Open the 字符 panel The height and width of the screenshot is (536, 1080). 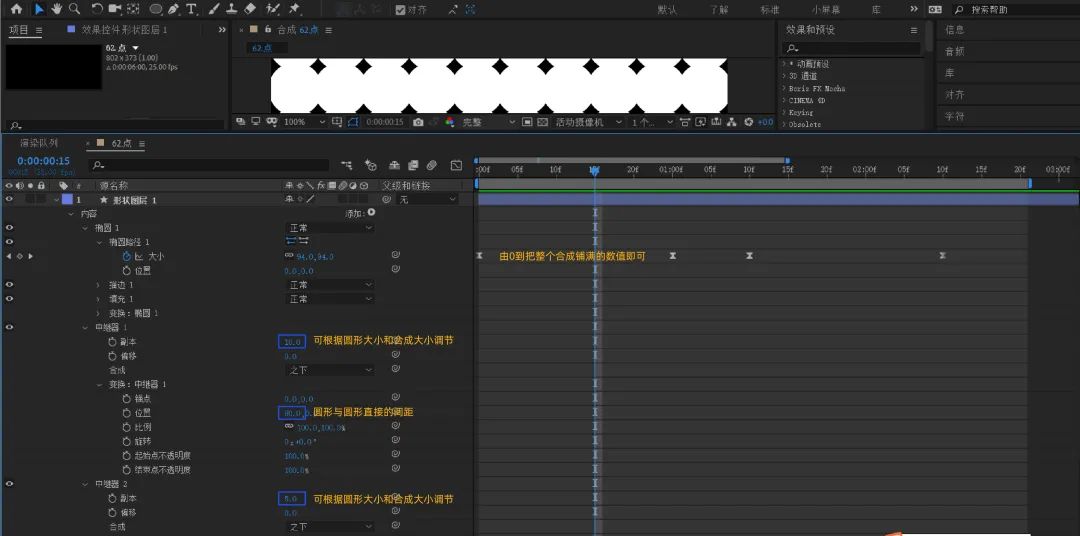click(955, 116)
